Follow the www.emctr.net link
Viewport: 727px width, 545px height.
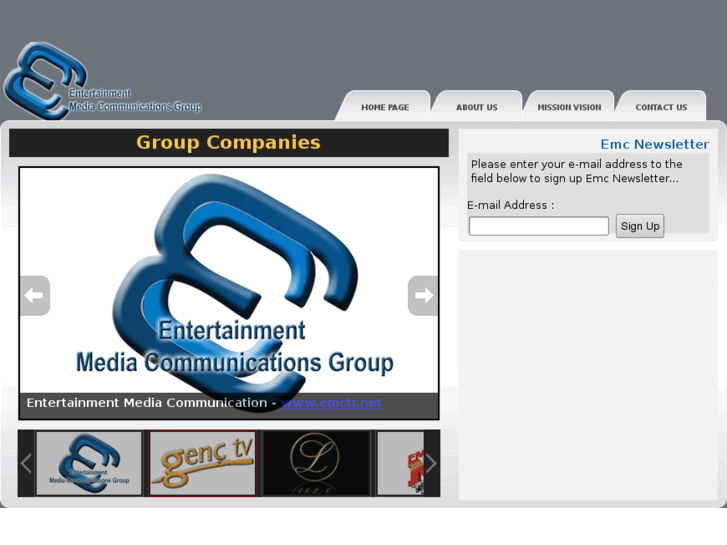(332, 403)
